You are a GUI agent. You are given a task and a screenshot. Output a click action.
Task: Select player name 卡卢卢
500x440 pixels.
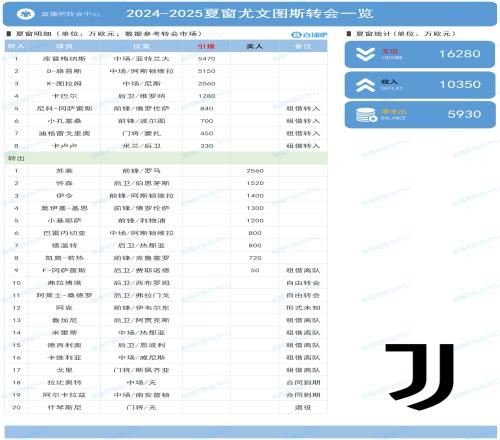pos(64,146)
